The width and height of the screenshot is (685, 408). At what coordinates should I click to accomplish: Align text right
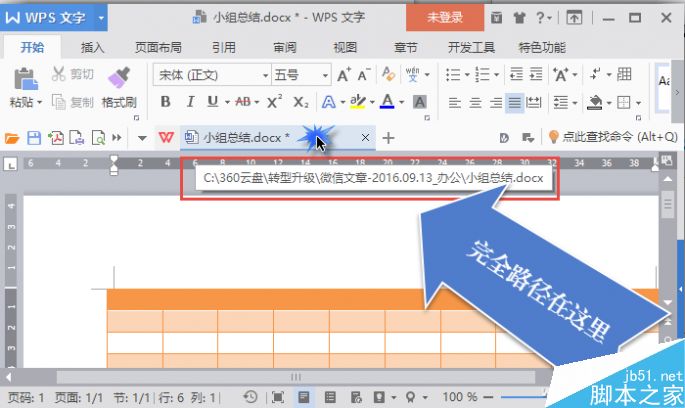point(495,103)
